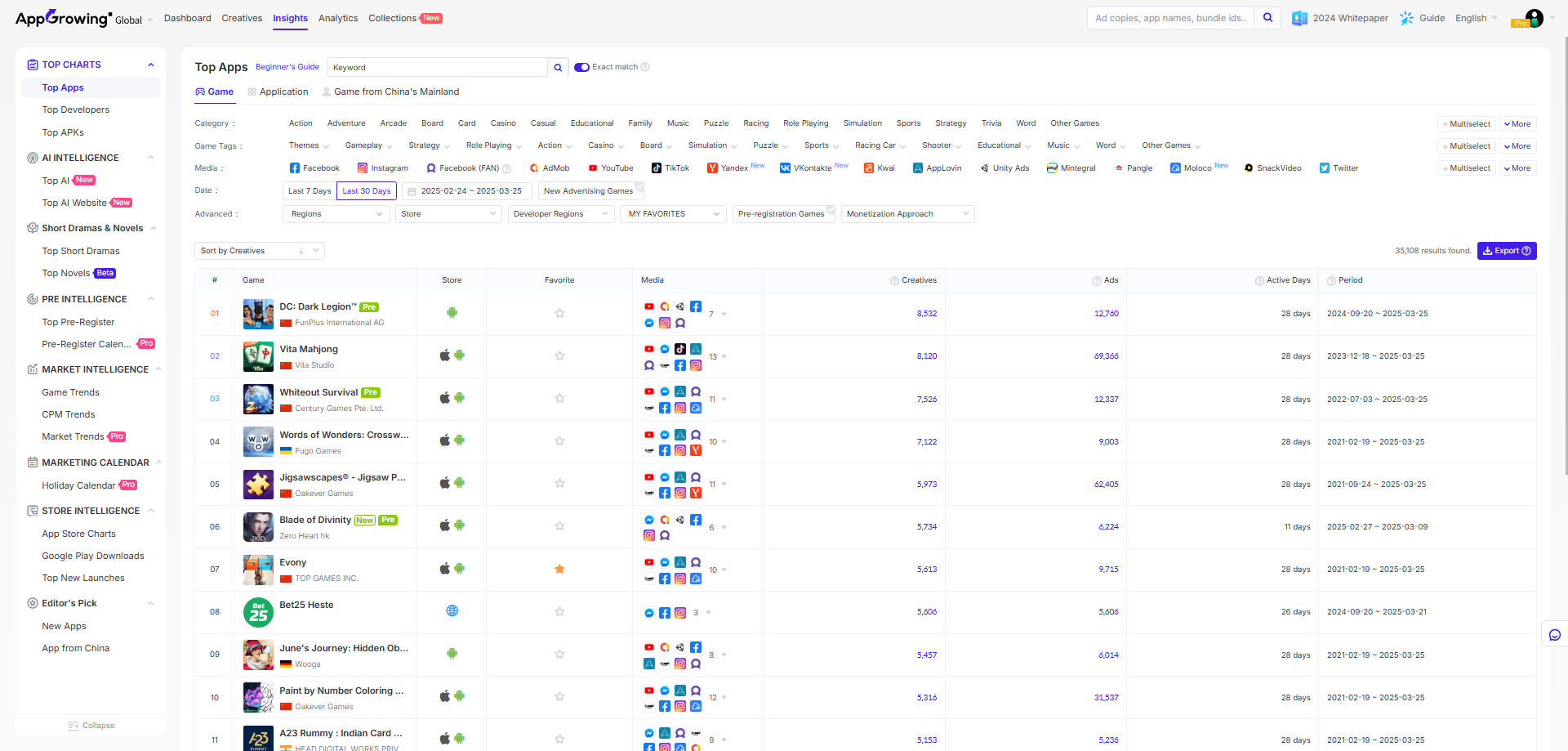Open the Vita Mahjong app icon
The height and width of the screenshot is (751, 1568).
pos(258,356)
